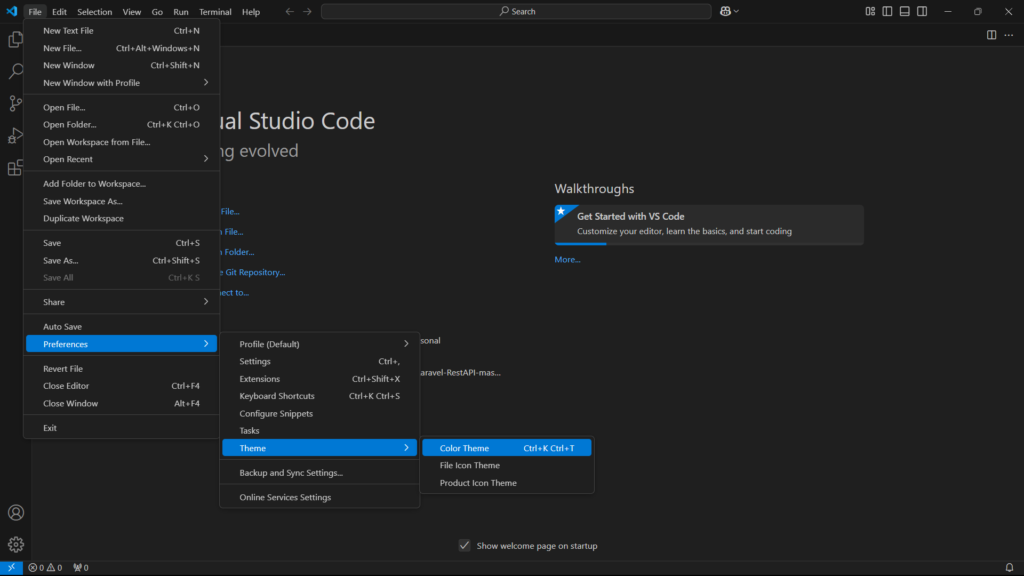Select Close Editor menu entry

(x=121, y=386)
